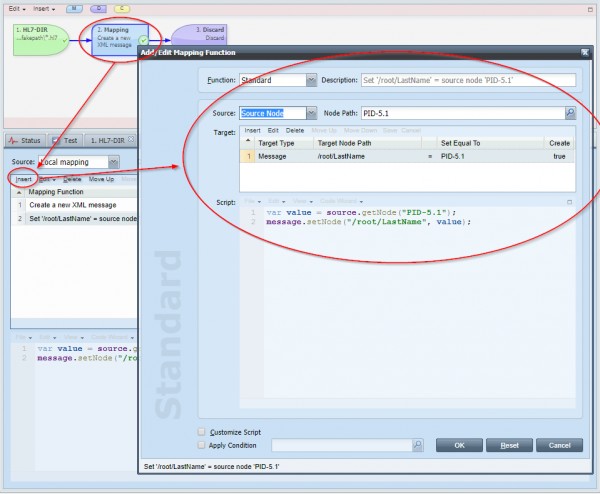Screen dimensions: 600x494
Task: Enable the Customize Script checkbox
Action: [201, 432]
